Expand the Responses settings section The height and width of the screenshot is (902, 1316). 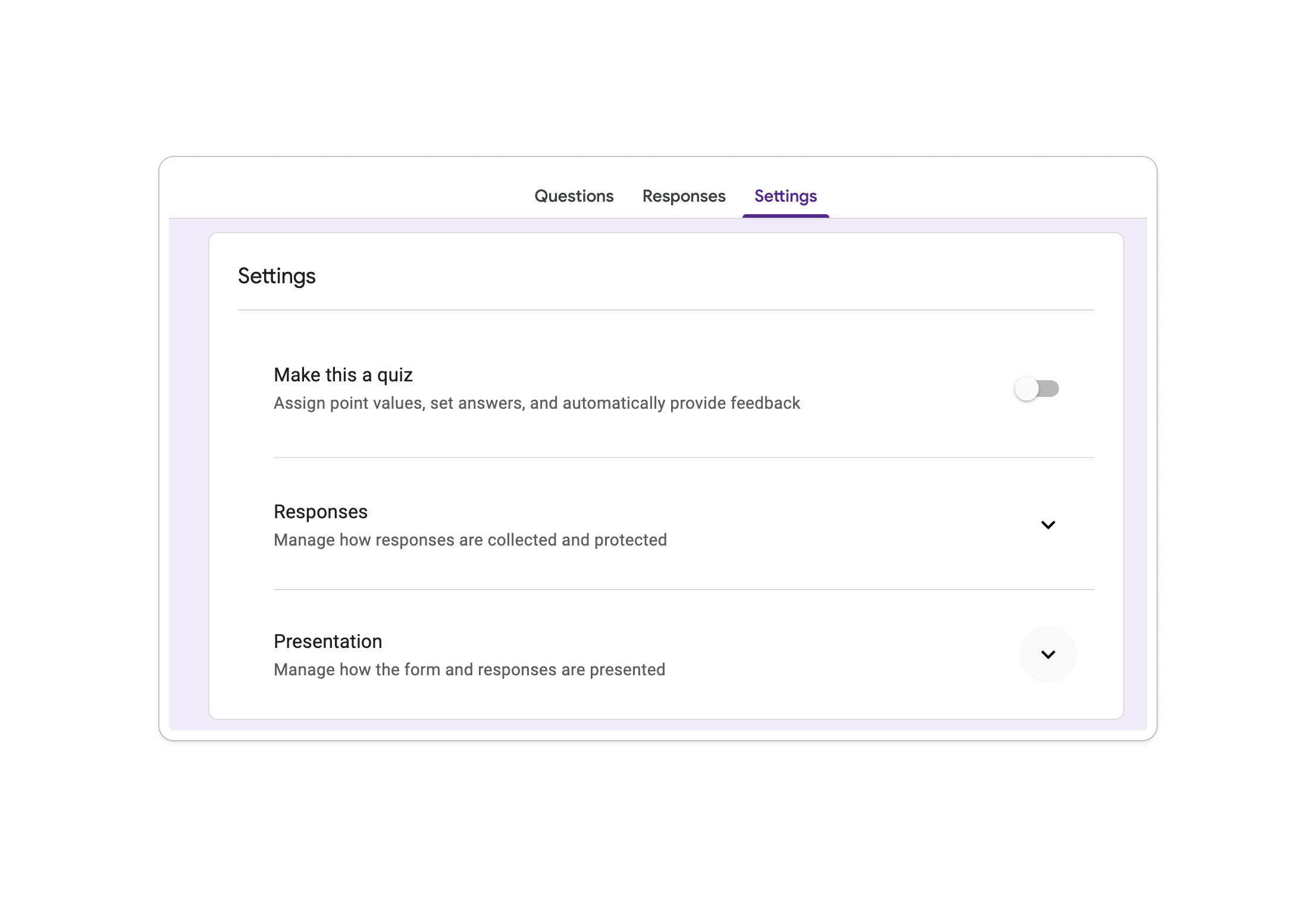(1049, 525)
